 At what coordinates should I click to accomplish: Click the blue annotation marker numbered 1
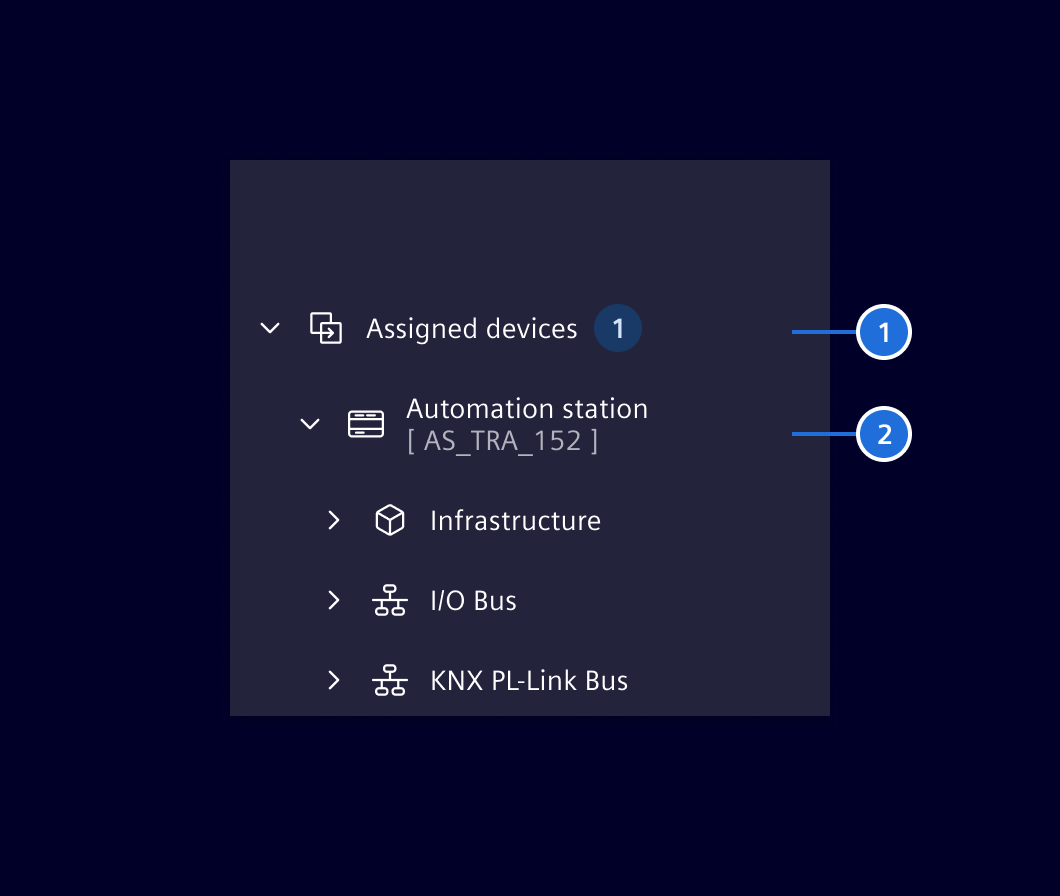[x=884, y=331]
